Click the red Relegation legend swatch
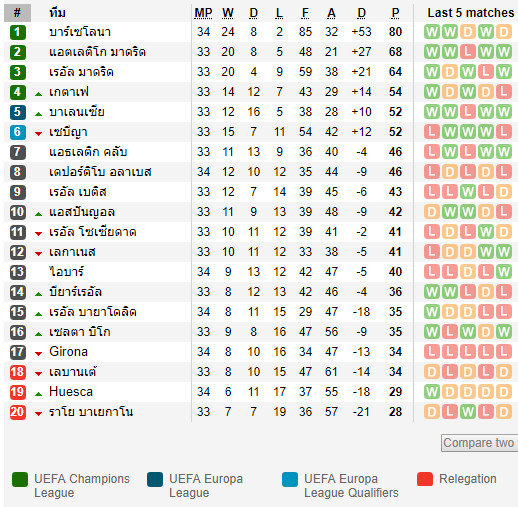The height and width of the screenshot is (507, 518). 425,479
